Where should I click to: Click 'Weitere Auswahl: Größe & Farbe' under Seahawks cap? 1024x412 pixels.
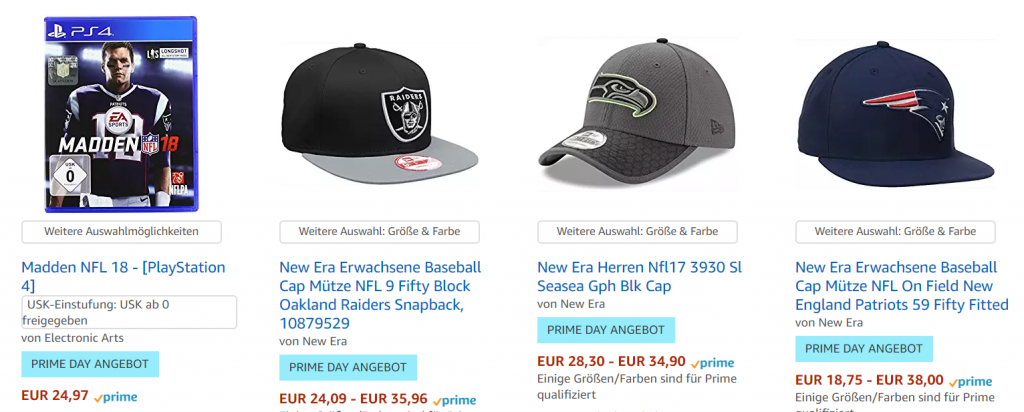coord(637,231)
